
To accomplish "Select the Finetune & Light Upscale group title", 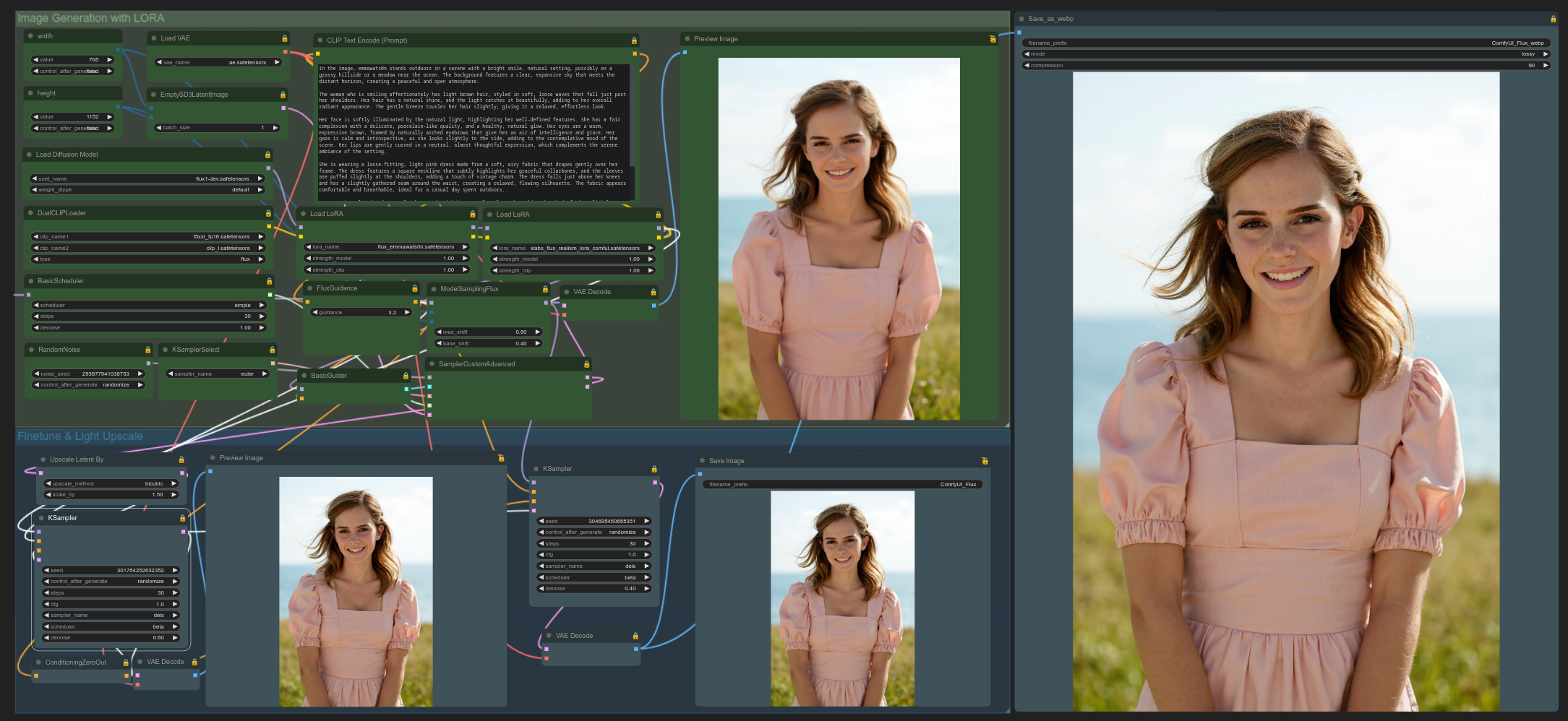I will tap(80, 436).
